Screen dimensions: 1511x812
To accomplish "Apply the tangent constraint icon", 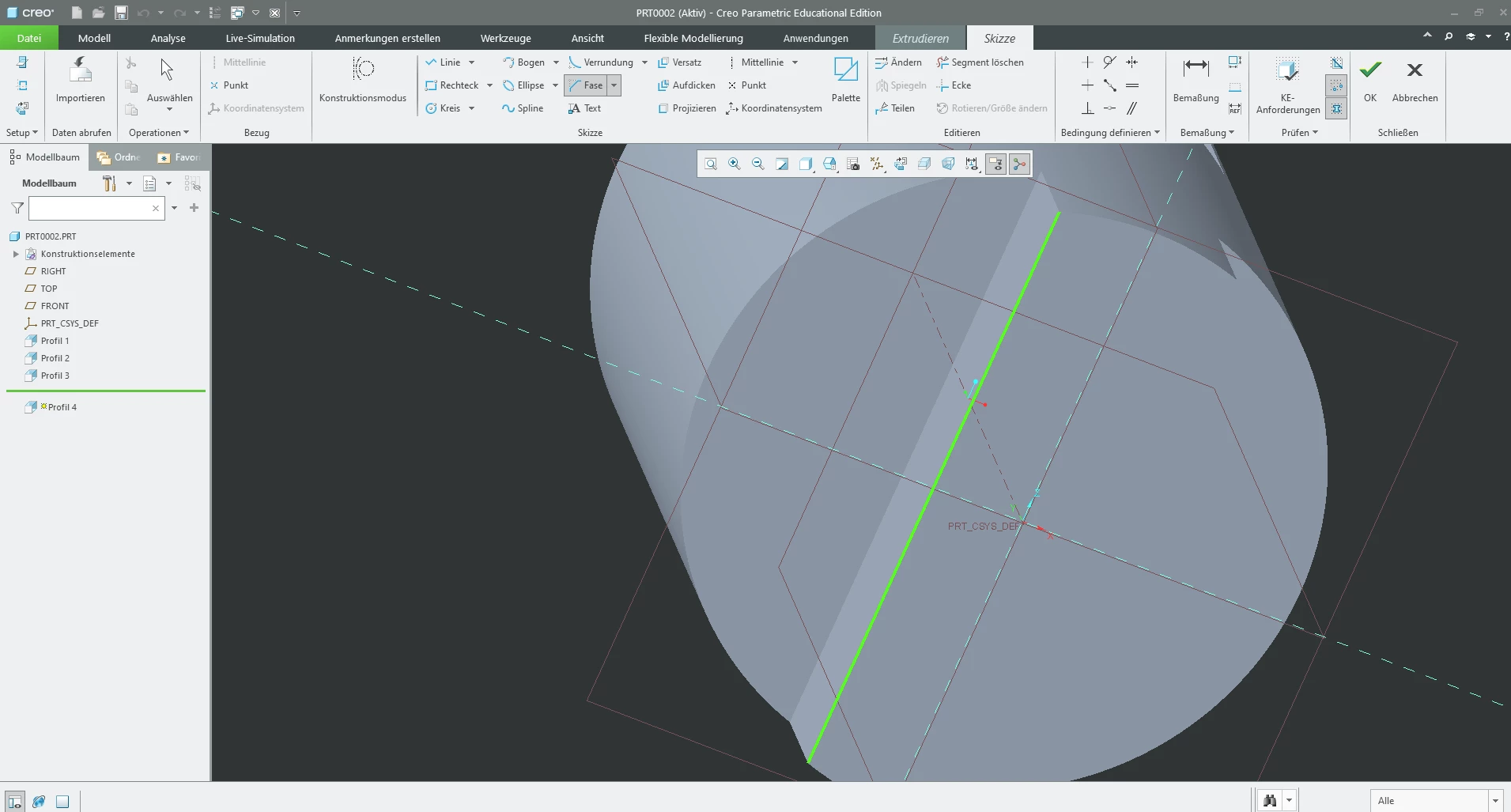I will tap(1110, 62).
